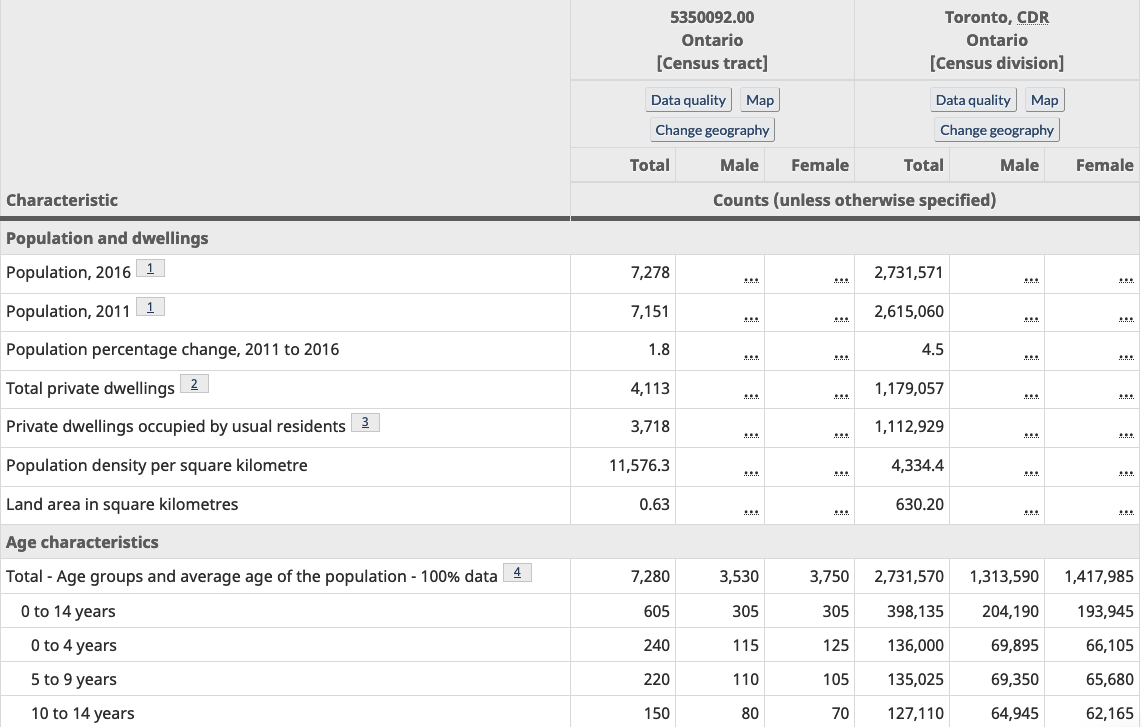The width and height of the screenshot is (1142, 727).
Task: Open footnote 1 beside Population, 2016
Action: tap(150, 269)
